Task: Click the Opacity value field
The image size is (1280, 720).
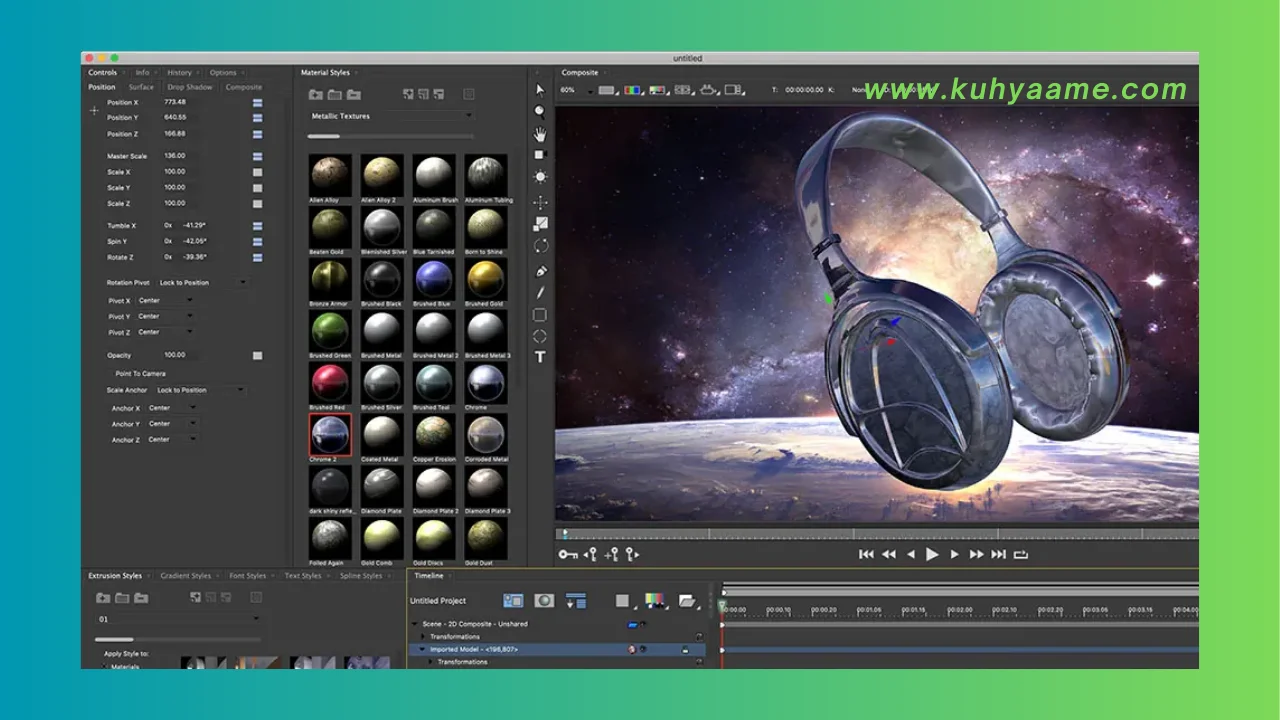Action: pyautogui.click(x=181, y=355)
